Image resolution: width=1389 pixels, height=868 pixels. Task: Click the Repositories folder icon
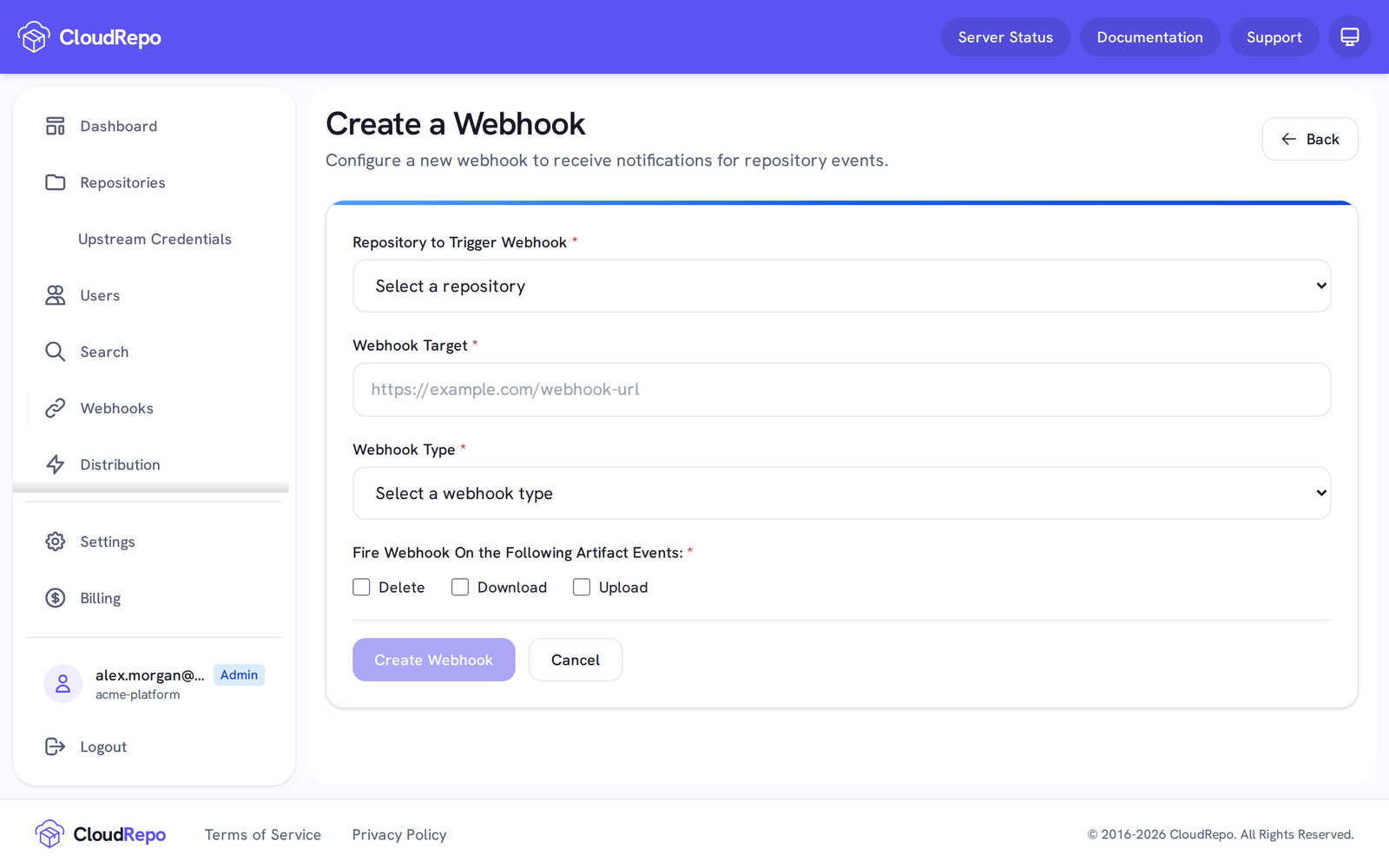pyautogui.click(x=56, y=183)
